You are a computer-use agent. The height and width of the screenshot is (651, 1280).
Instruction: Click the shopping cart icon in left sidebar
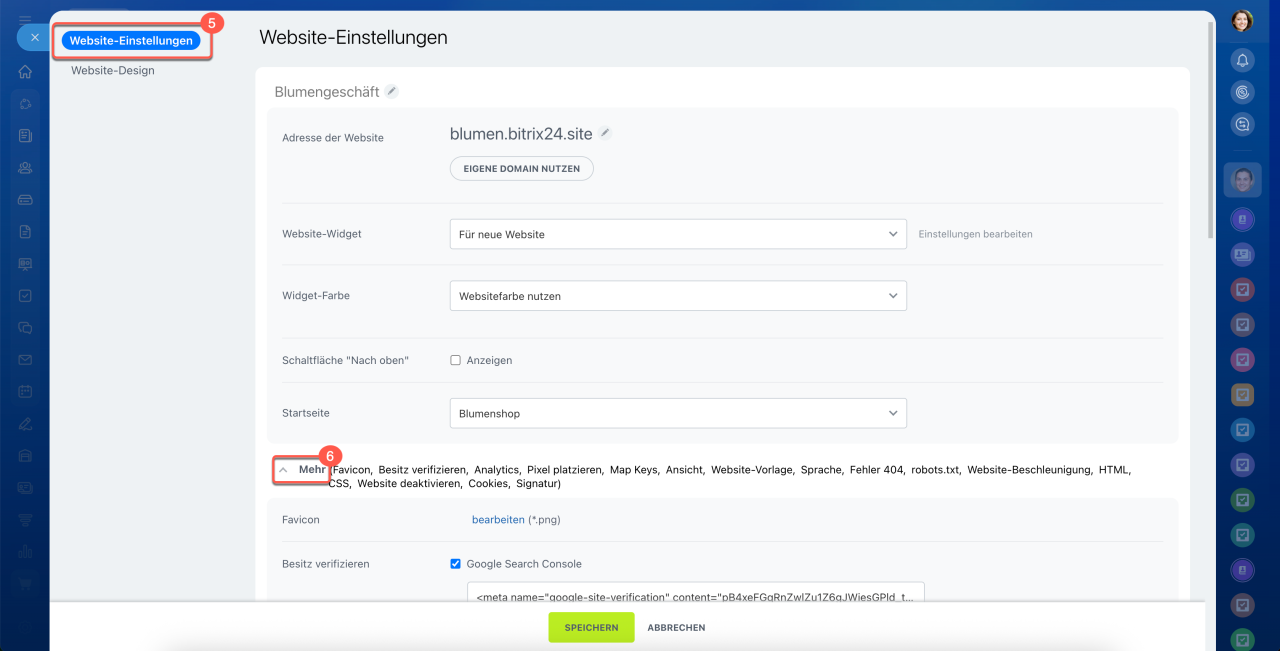[x=25, y=585]
